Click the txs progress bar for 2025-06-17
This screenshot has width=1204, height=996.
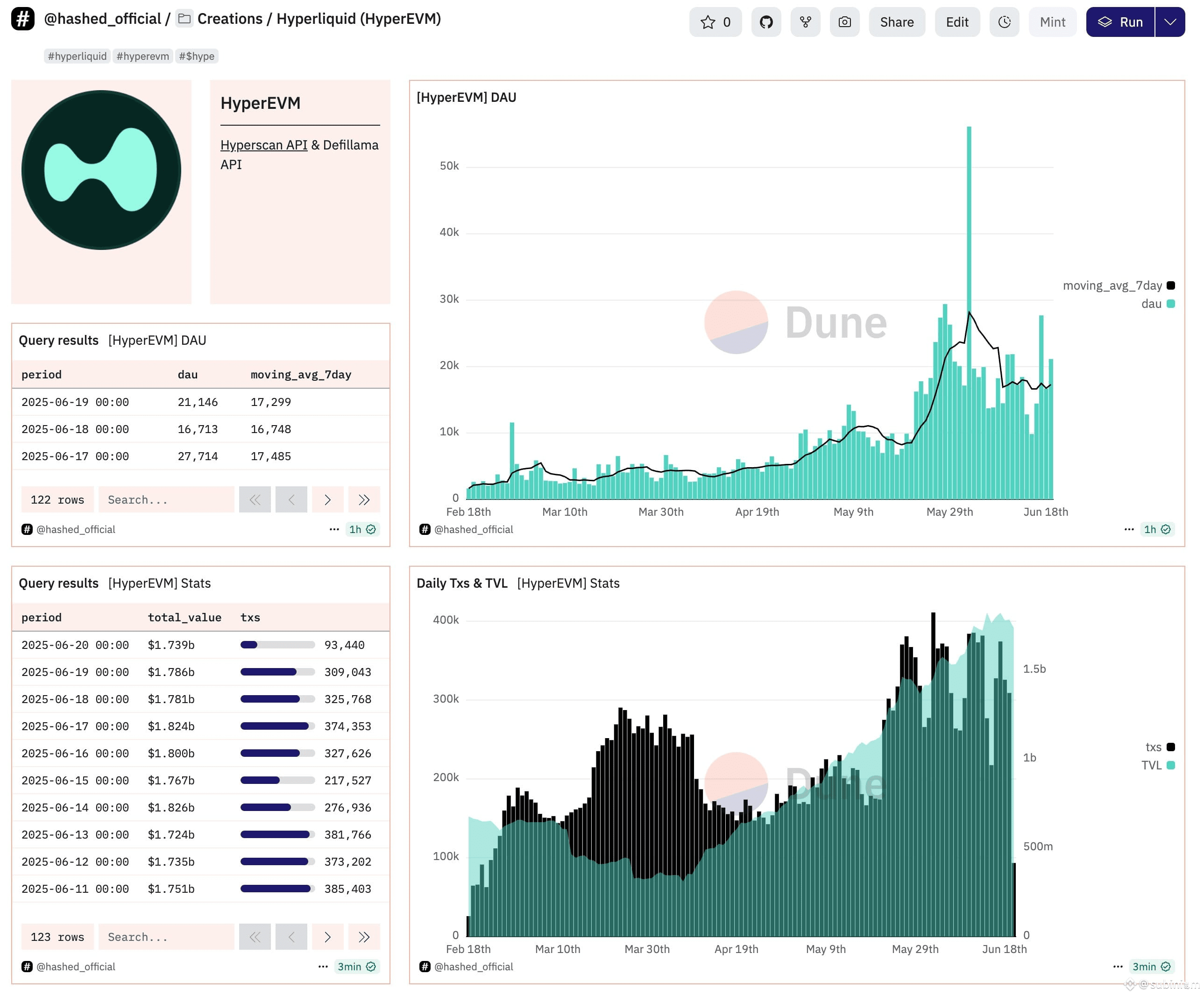pos(277,726)
